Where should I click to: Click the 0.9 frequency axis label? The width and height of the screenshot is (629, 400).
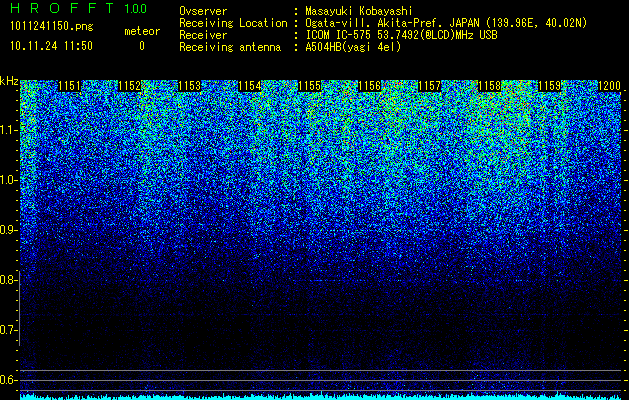pos(8,230)
